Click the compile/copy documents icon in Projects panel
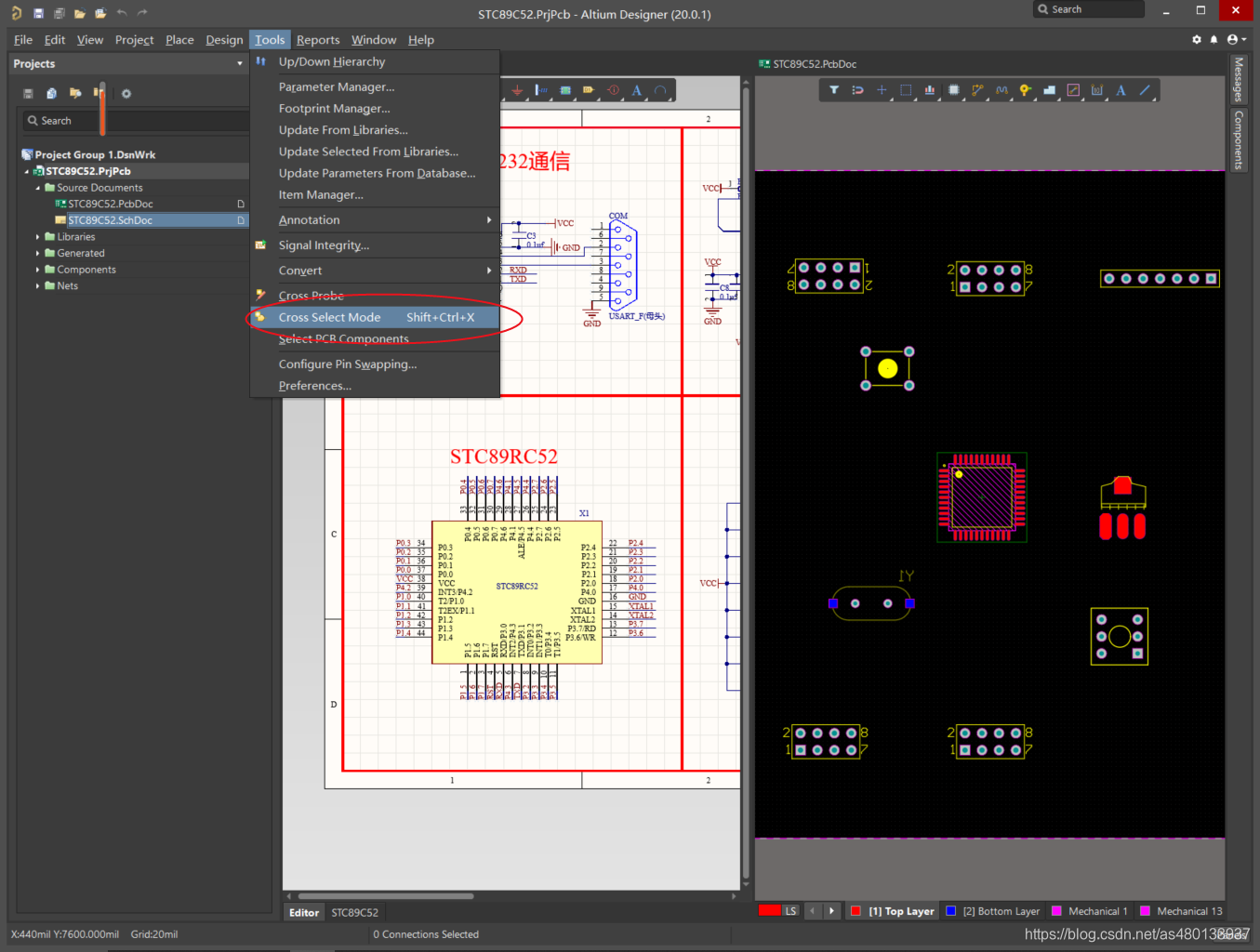Image resolution: width=1260 pixels, height=952 pixels. tap(52, 93)
